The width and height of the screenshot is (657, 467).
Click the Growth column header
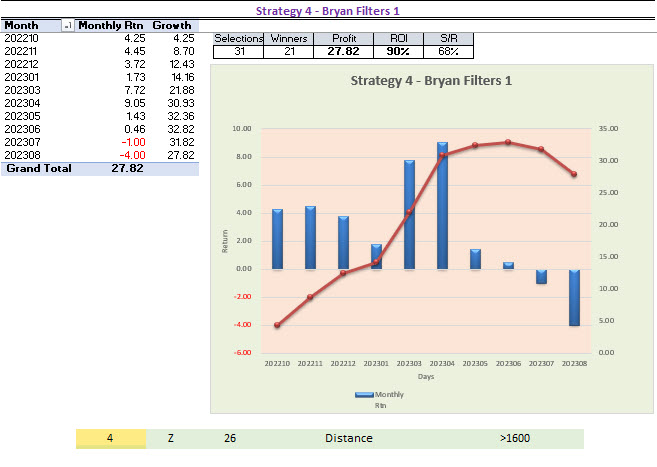[172, 25]
